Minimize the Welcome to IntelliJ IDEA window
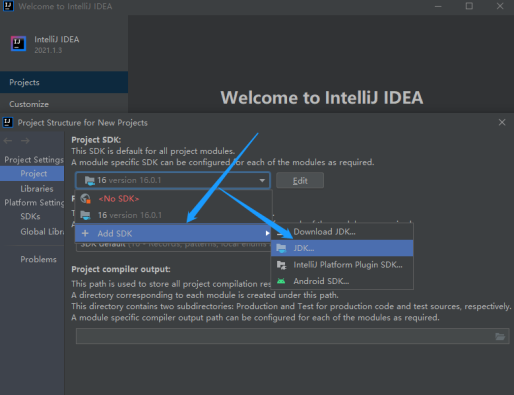514x395 pixels. pyautogui.click(x=438, y=6)
